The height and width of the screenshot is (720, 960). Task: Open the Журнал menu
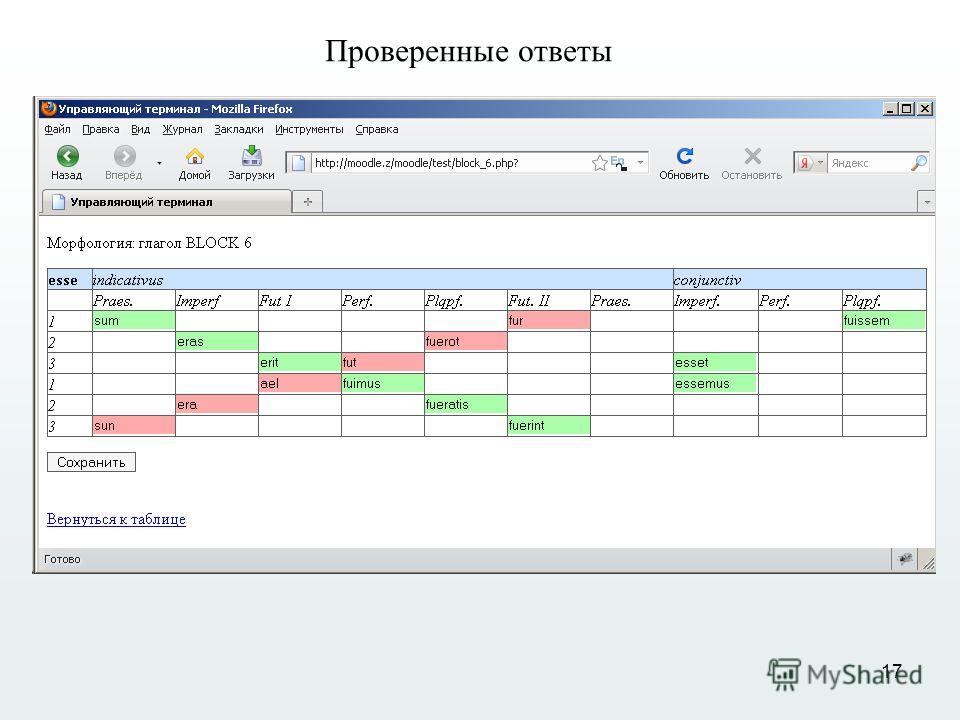(x=182, y=129)
